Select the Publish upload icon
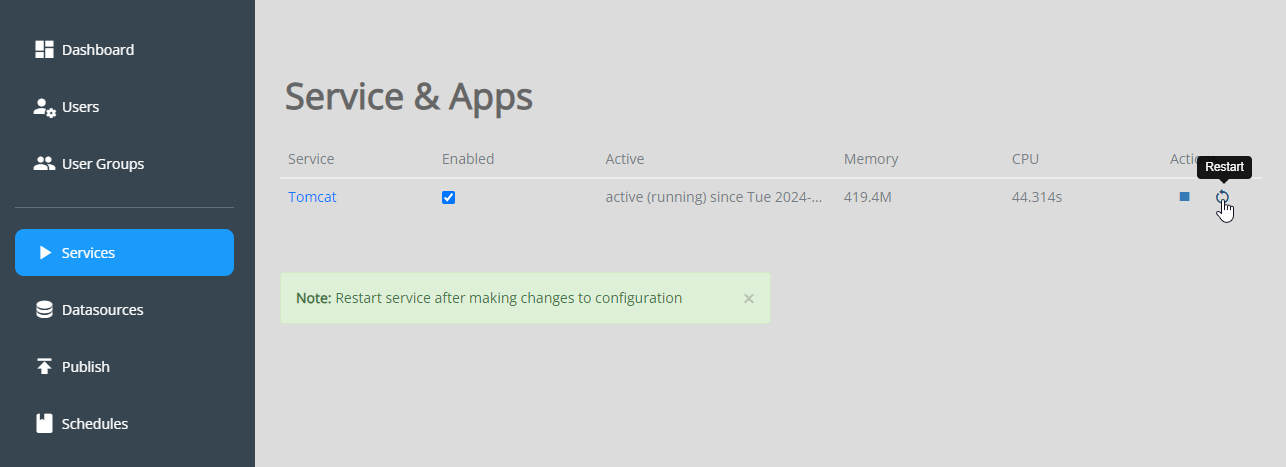 (44, 367)
